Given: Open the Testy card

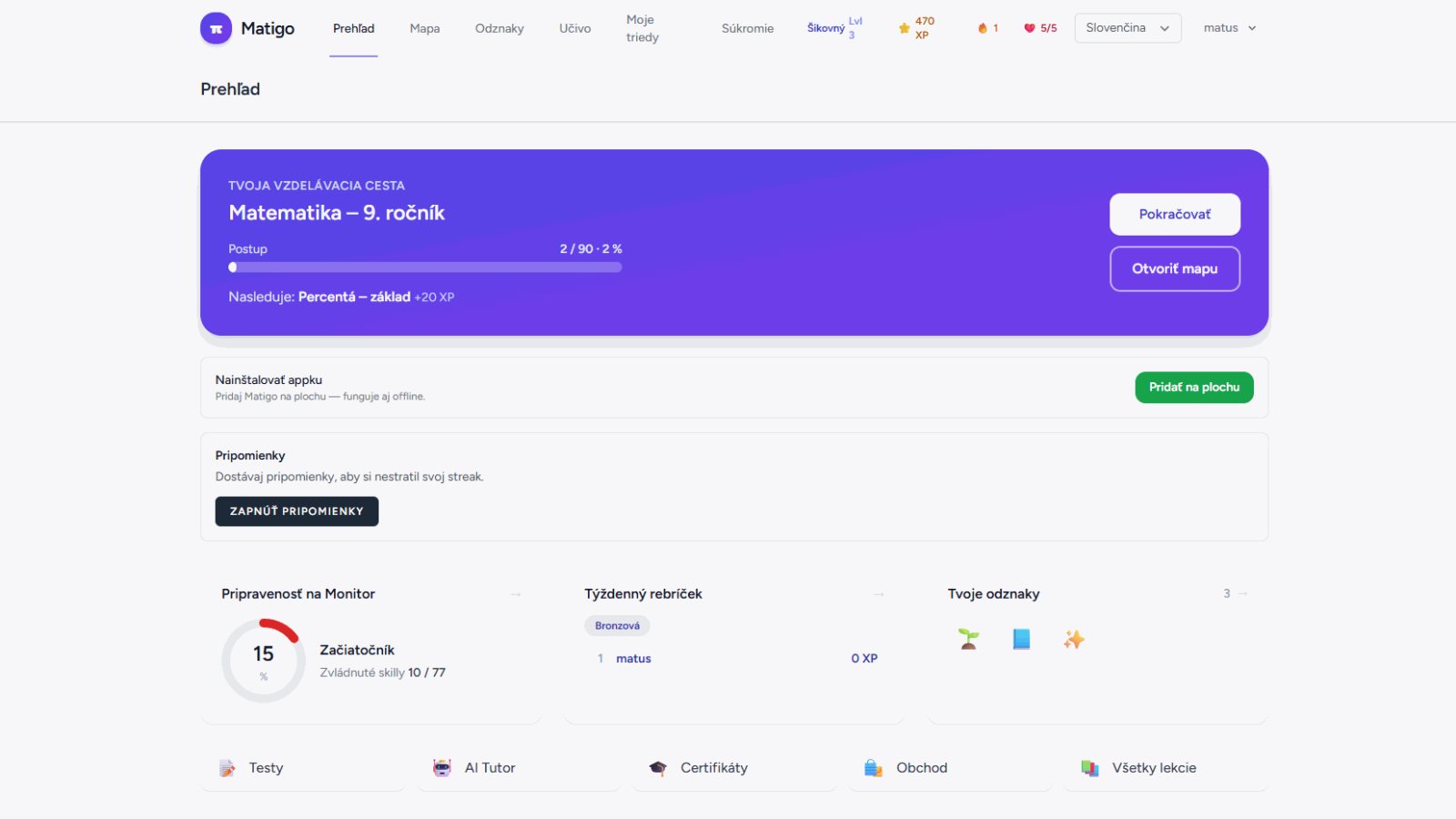Looking at the screenshot, I should click(303, 768).
